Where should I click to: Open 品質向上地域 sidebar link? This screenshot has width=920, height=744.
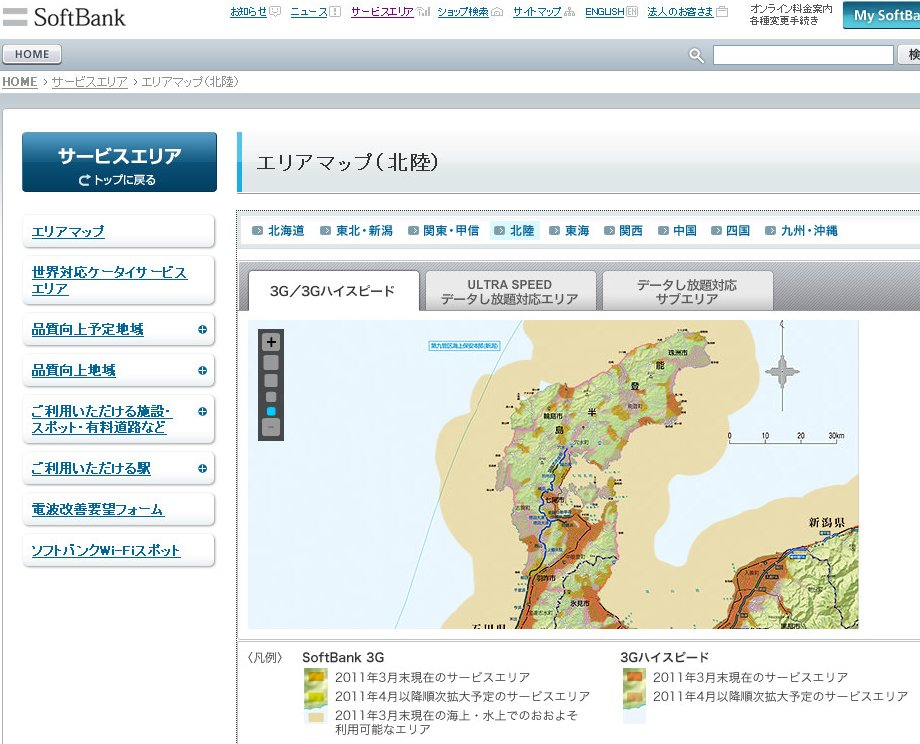click(x=73, y=370)
